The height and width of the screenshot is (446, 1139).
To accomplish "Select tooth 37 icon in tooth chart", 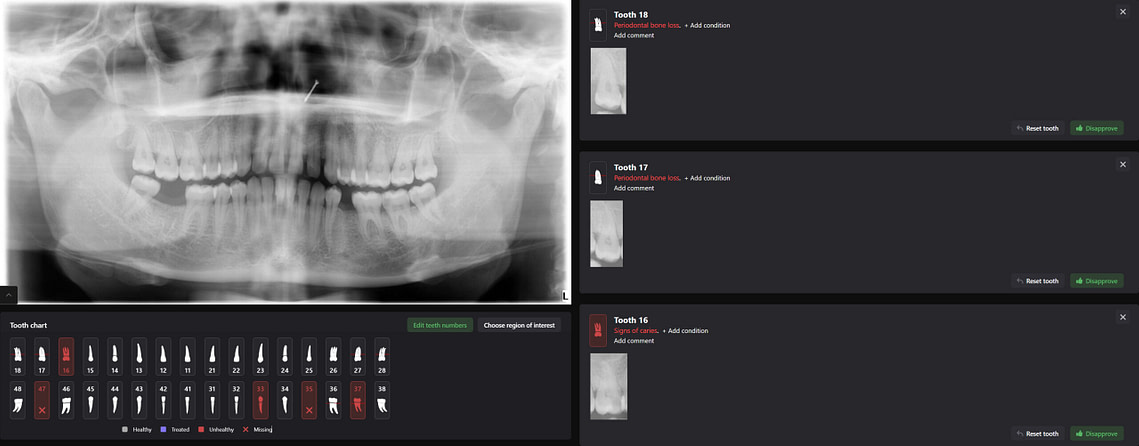I will pos(357,400).
